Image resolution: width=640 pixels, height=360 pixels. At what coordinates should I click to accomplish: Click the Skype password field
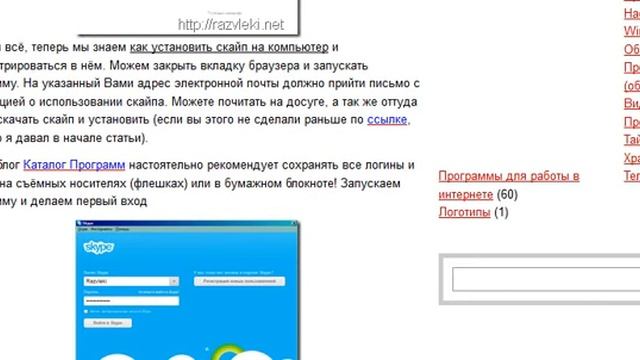131,301
